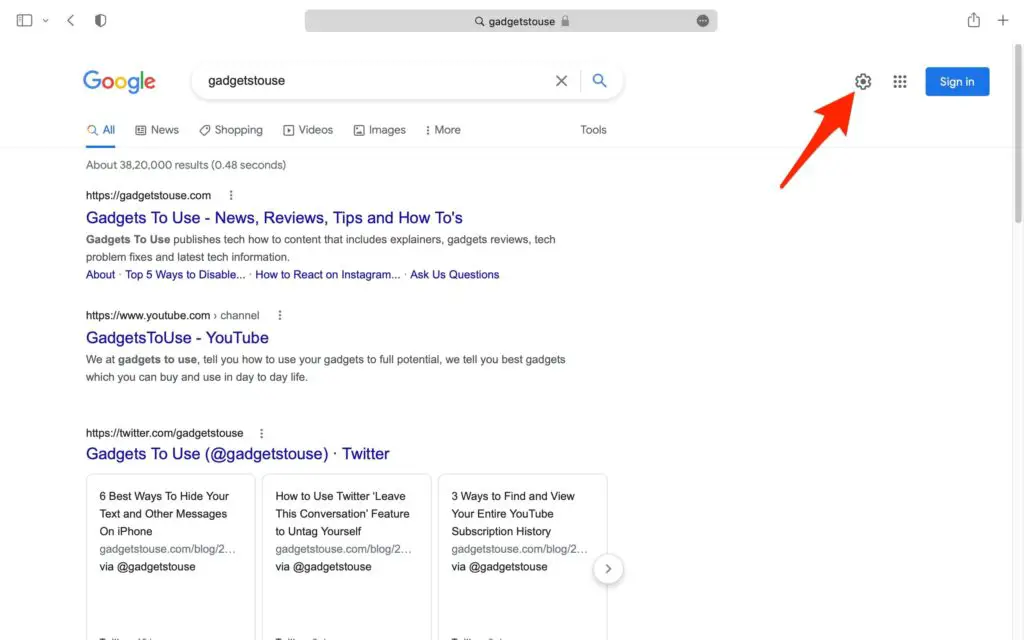Screen dimensions: 1024x640
Task: Switch to the Images tab
Action: pyautogui.click(x=379, y=130)
